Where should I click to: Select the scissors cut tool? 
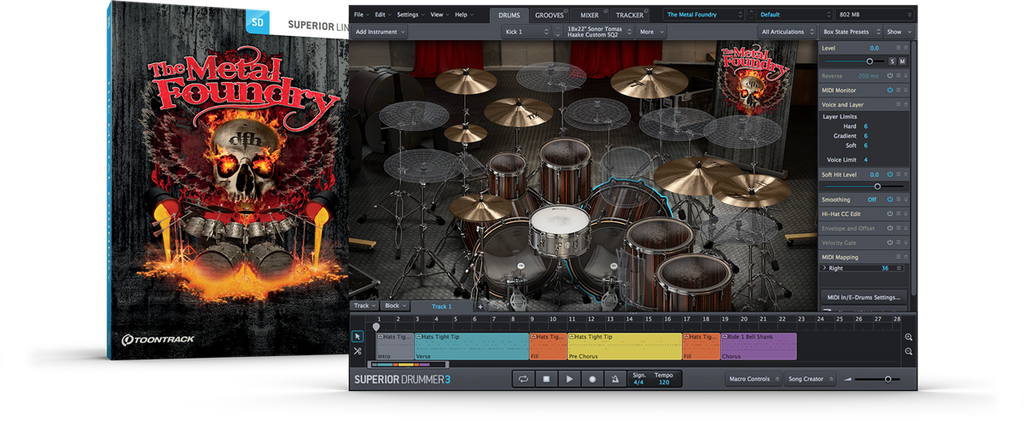(357, 351)
